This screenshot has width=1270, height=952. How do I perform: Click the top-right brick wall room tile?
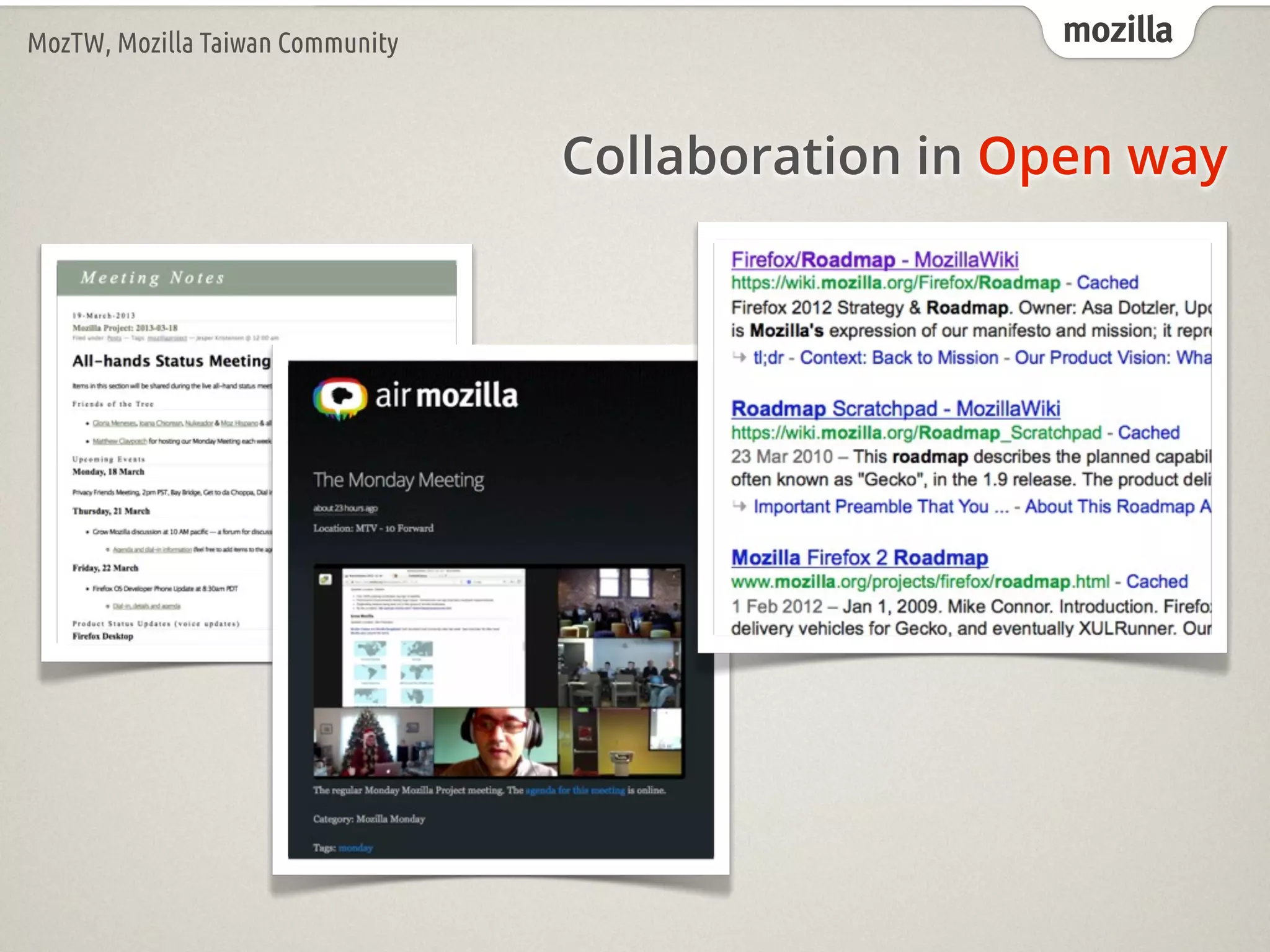pos(619,603)
